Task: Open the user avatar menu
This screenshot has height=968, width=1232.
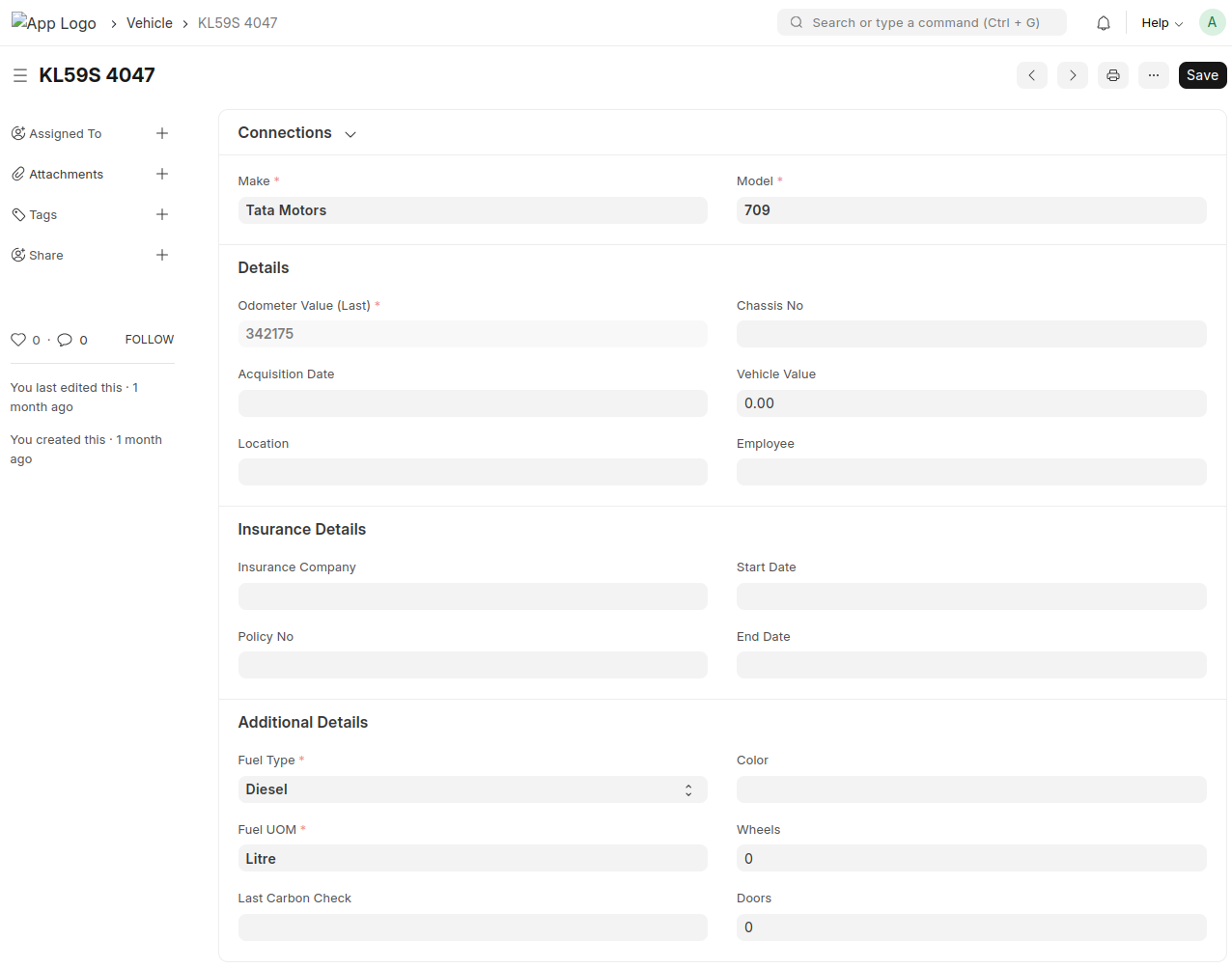Action: [1212, 22]
